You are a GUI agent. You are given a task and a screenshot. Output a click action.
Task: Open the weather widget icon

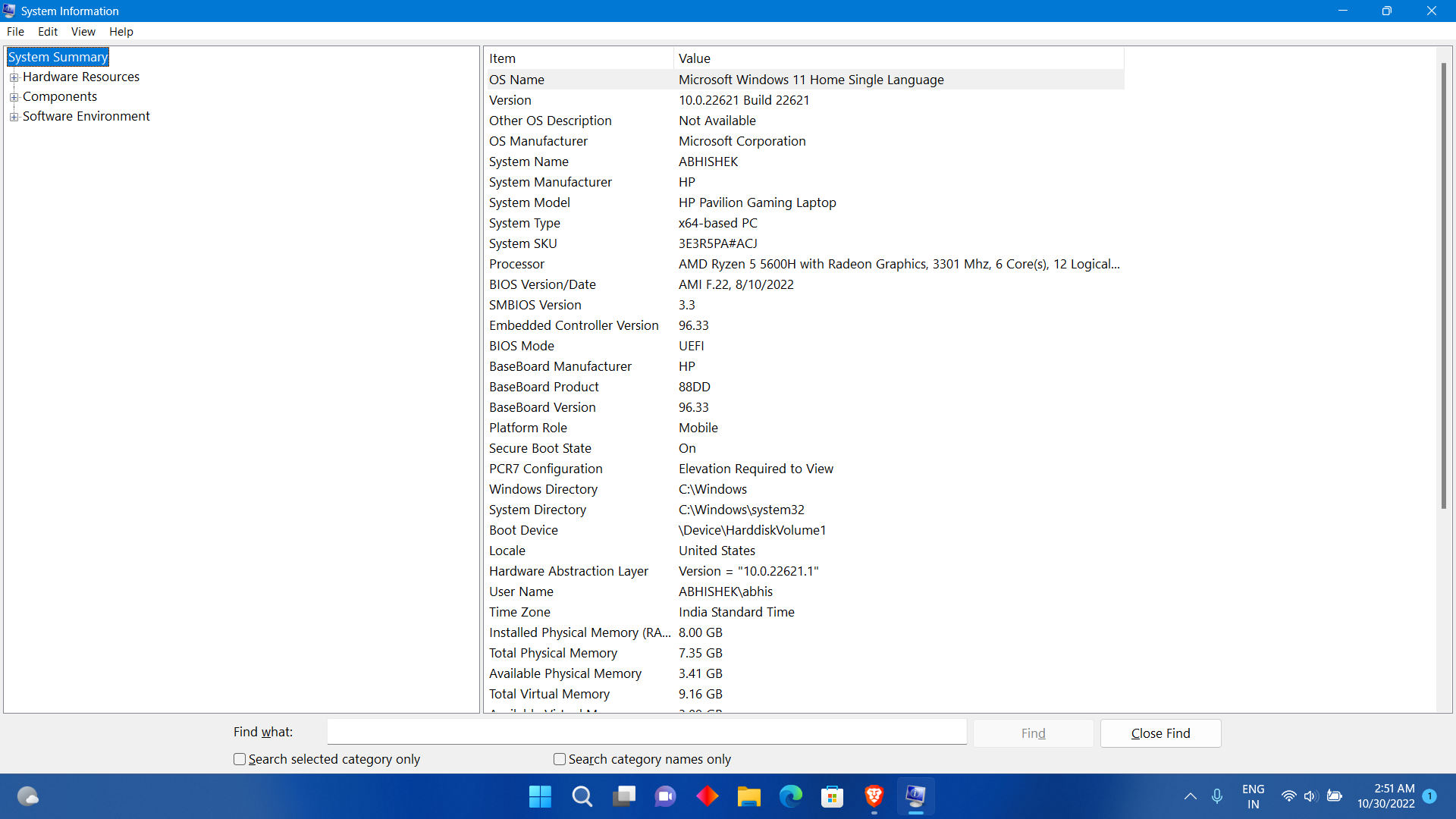coord(28,796)
